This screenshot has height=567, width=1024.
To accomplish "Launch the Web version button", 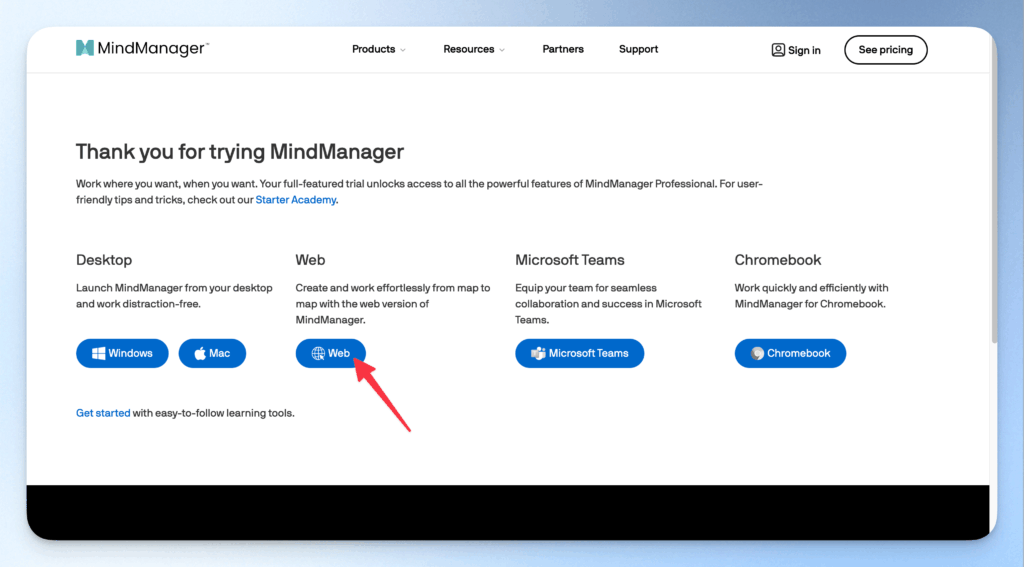I will tap(330, 353).
